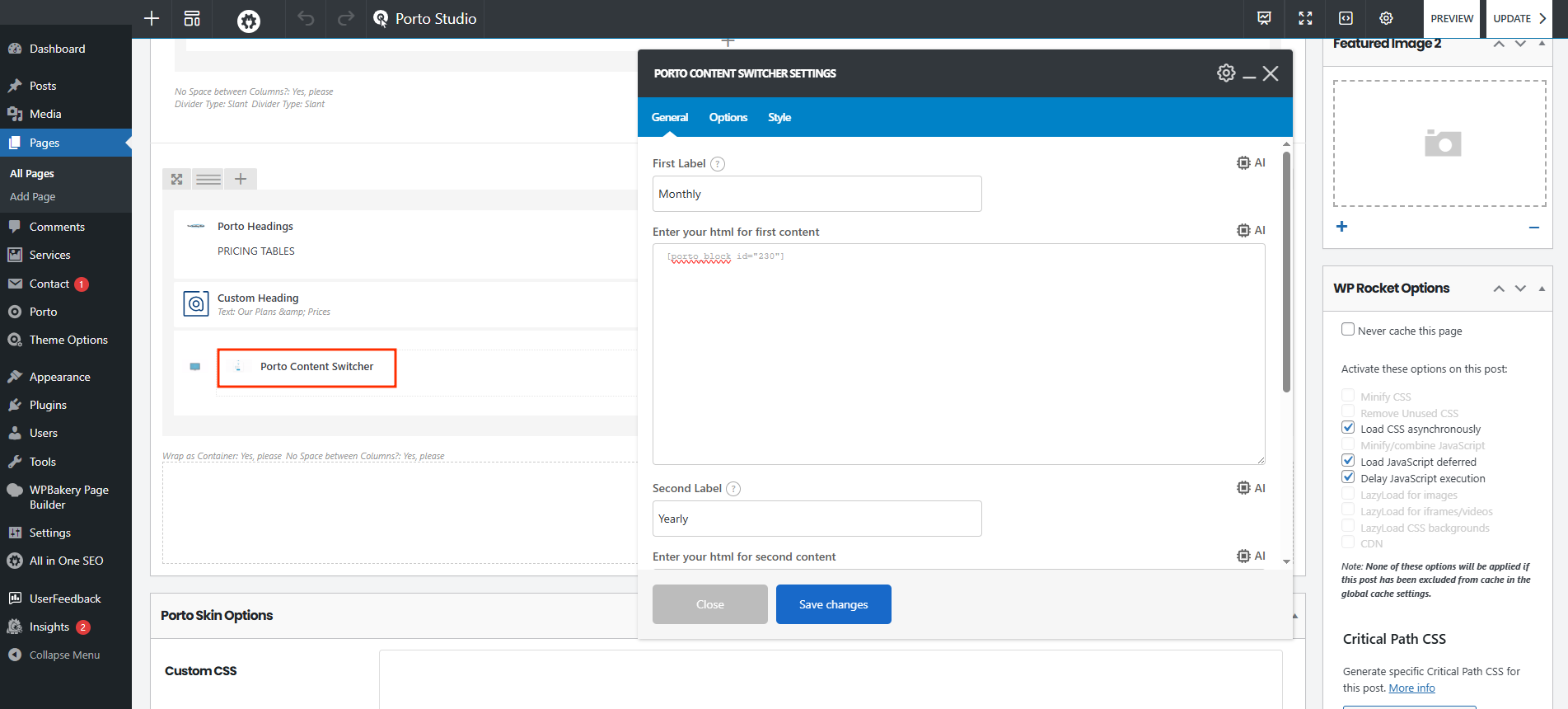Viewport: 1568px width, 709px height.
Task: Open page settings gear in top bar
Action: [x=1386, y=18]
